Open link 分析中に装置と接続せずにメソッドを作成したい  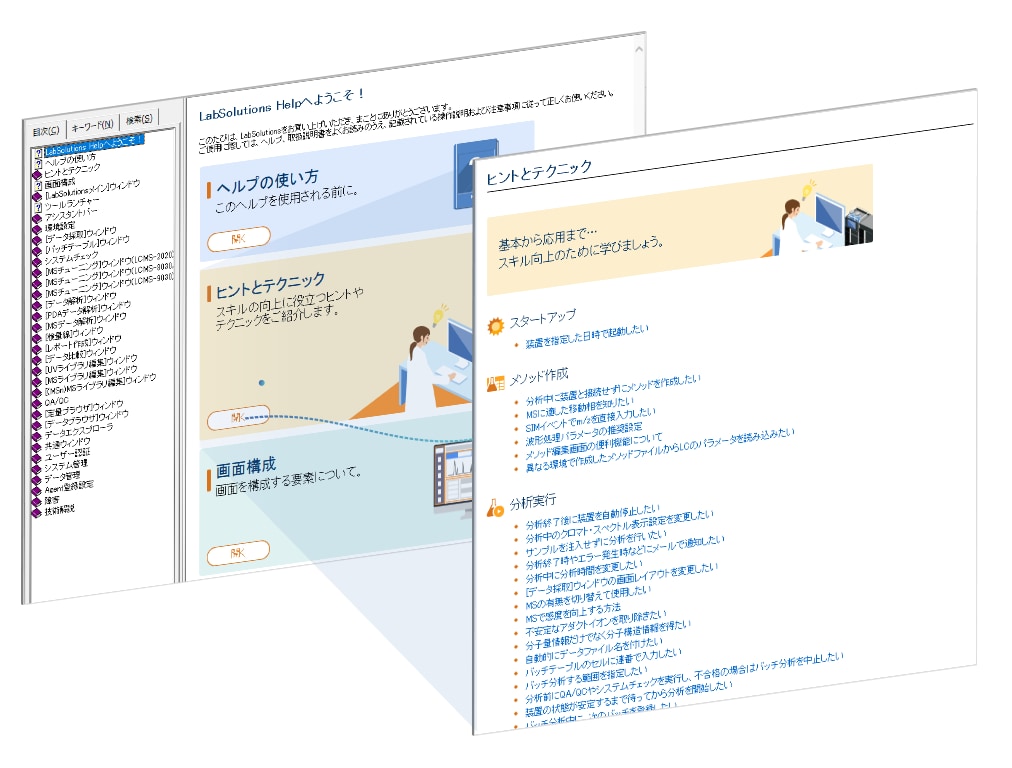(613, 390)
